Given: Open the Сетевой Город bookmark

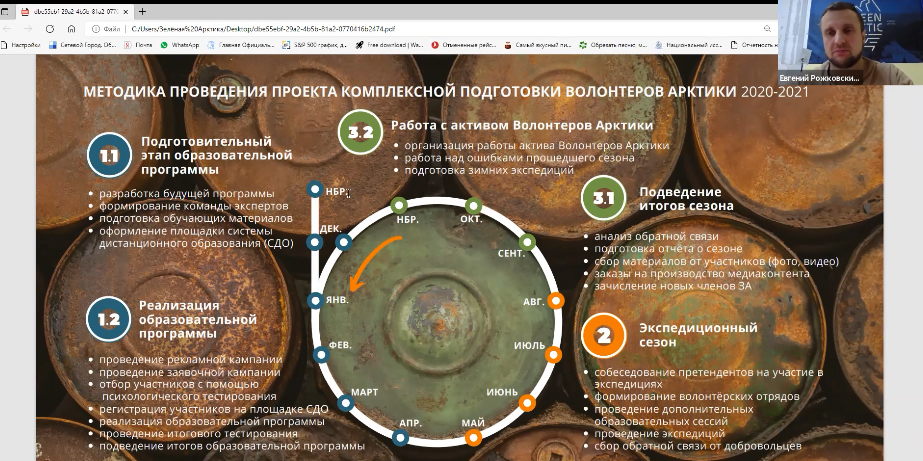Looking at the screenshot, I should (82, 45).
